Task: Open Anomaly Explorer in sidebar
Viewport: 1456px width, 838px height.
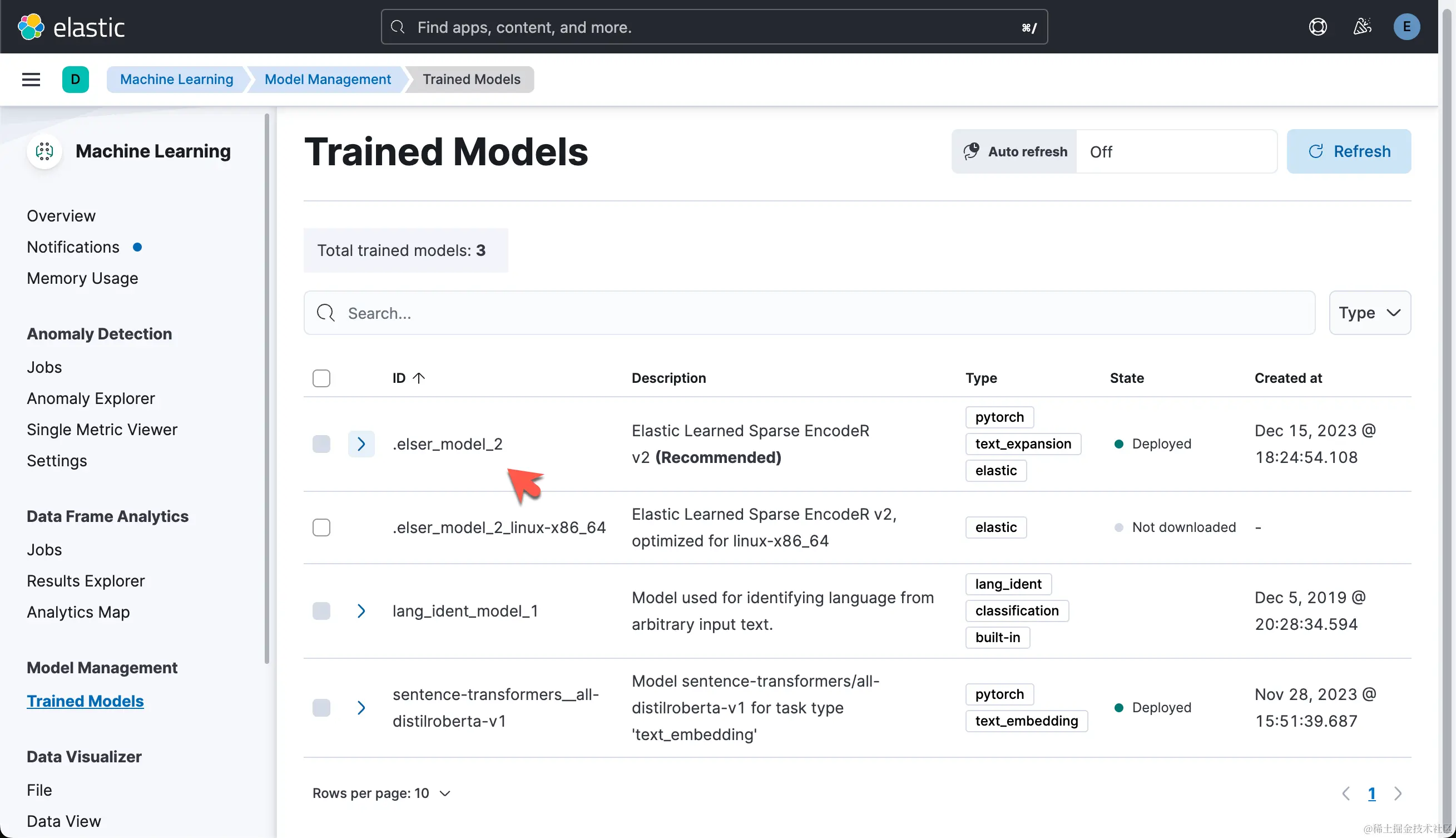Action: coord(91,398)
